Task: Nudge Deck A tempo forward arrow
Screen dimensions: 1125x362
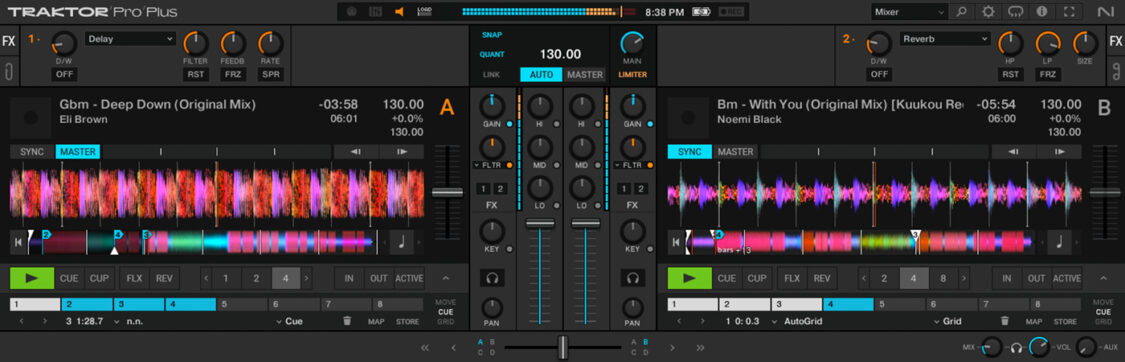Action: [402, 152]
